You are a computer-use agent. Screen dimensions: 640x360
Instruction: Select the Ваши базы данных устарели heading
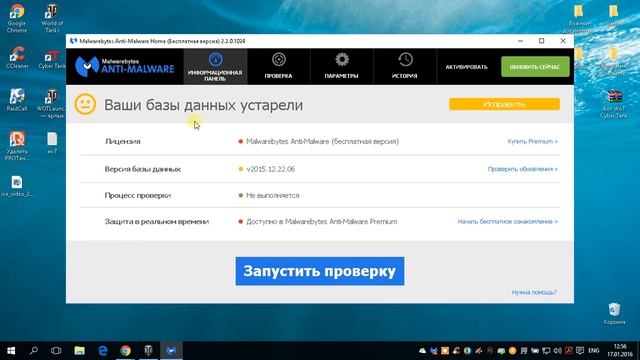(x=203, y=105)
